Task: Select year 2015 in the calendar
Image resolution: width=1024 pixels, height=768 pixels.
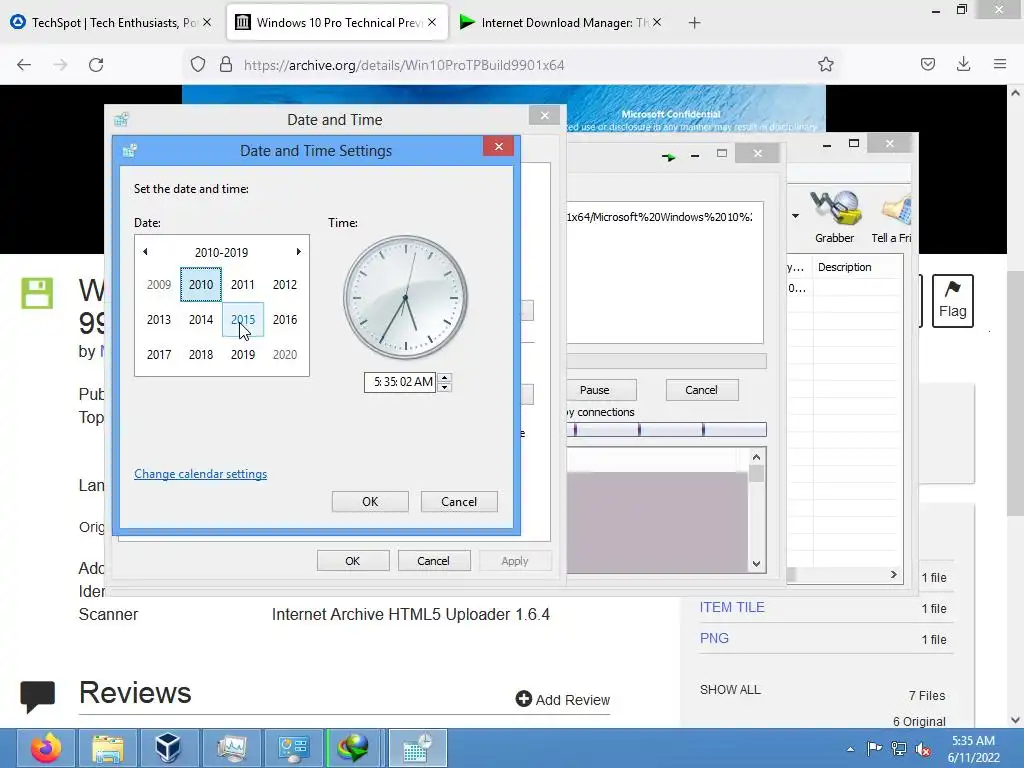Action: (x=243, y=319)
